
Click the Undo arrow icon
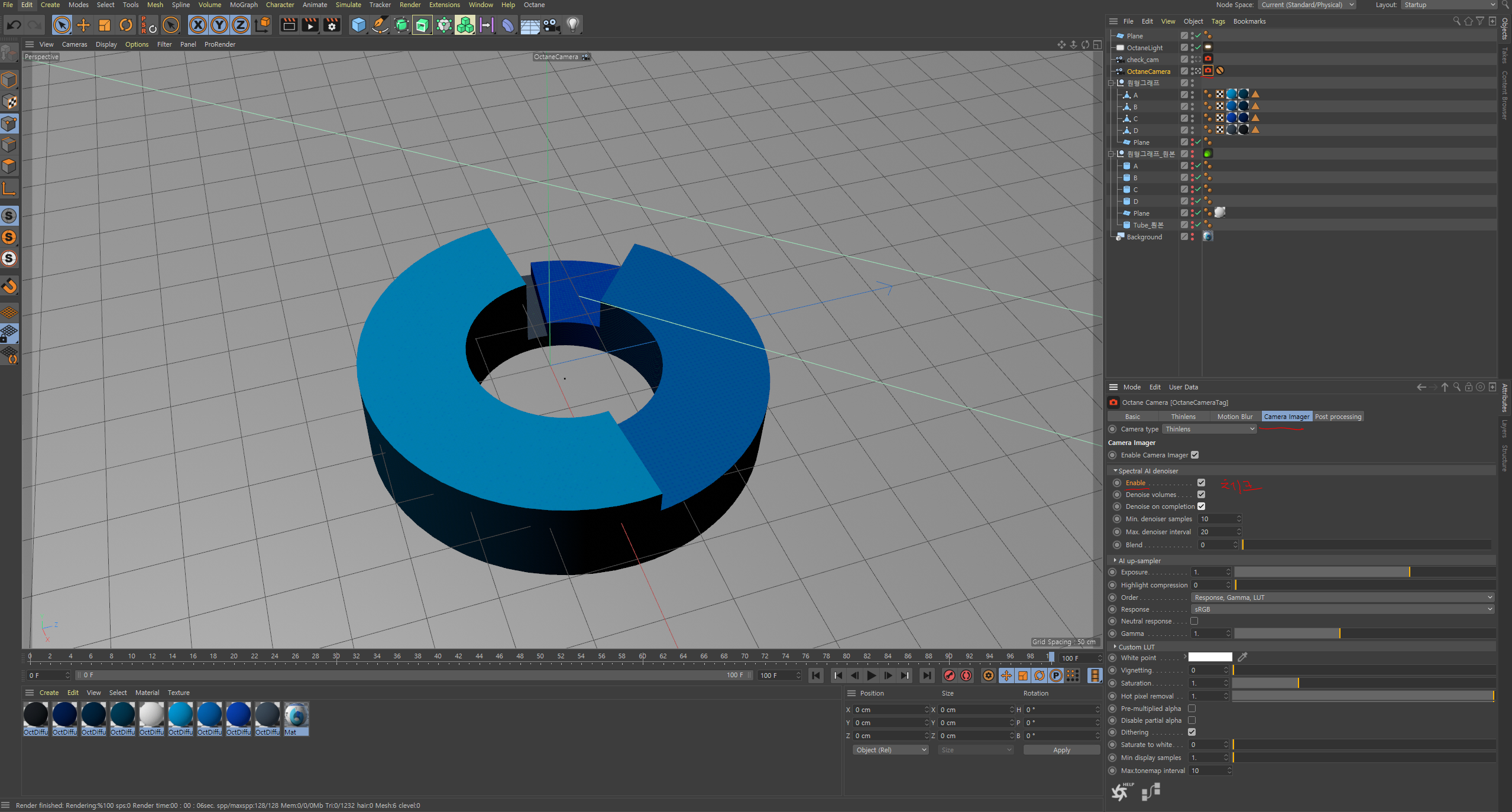point(14,25)
